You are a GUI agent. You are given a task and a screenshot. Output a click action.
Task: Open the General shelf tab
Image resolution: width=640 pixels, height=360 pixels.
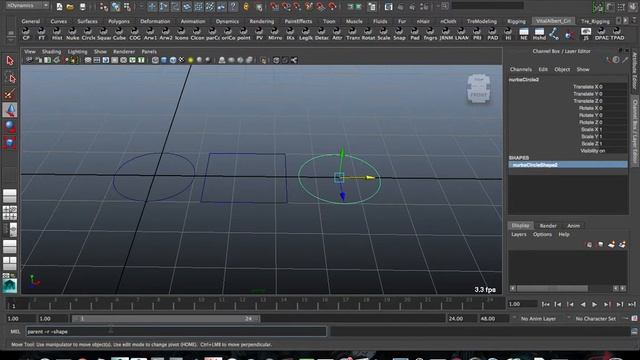31,21
